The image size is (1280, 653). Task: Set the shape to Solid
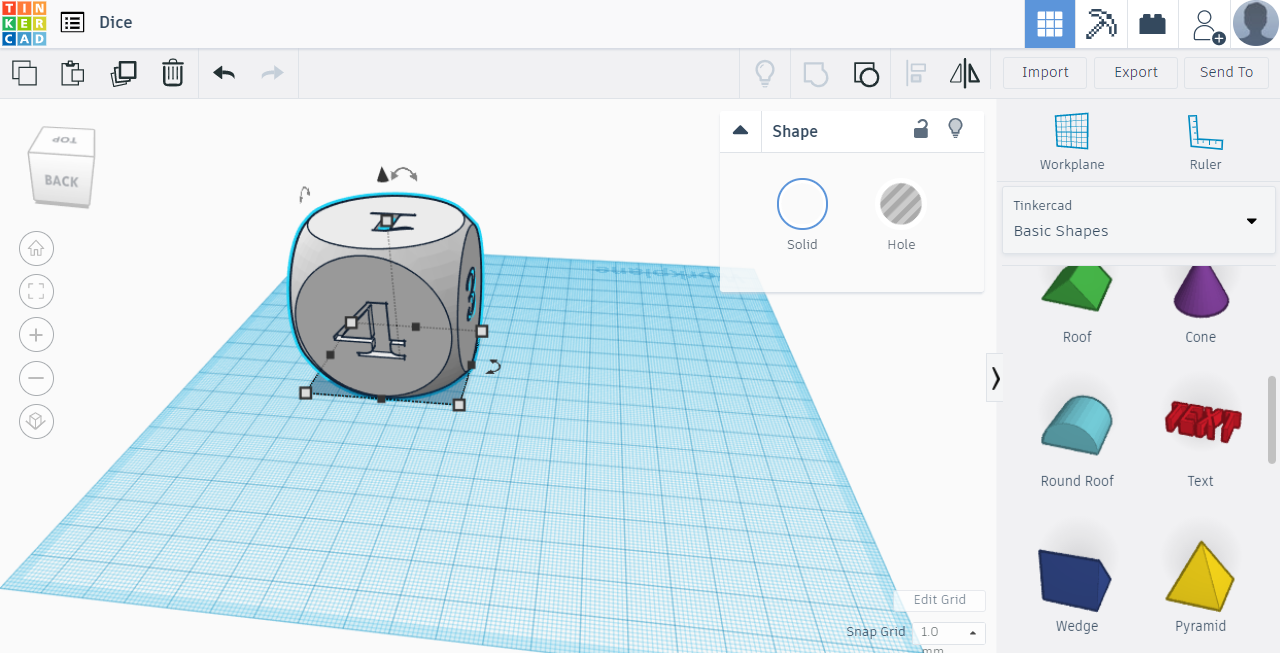point(802,204)
